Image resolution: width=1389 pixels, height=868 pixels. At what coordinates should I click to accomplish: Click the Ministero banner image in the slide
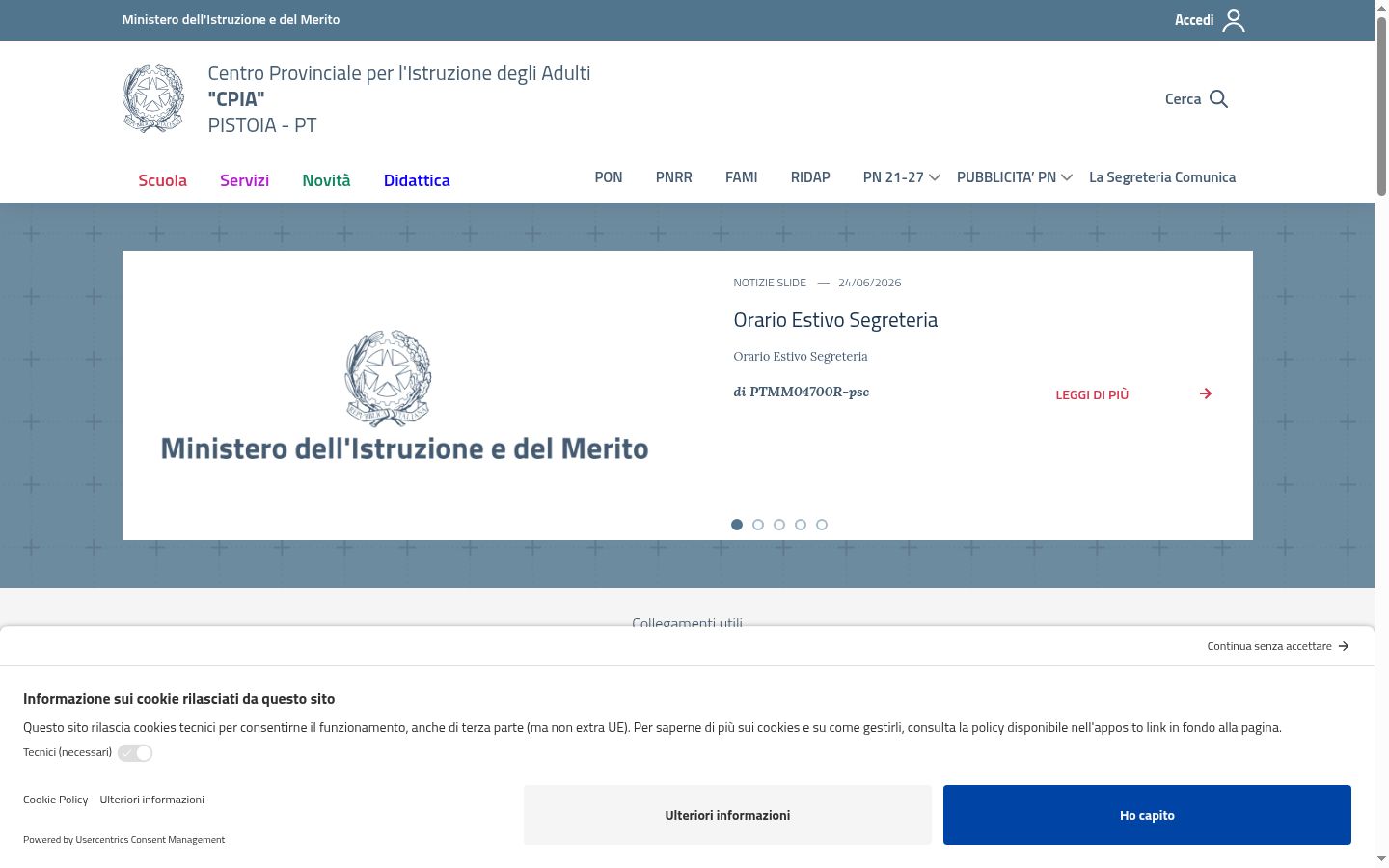click(x=404, y=395)
